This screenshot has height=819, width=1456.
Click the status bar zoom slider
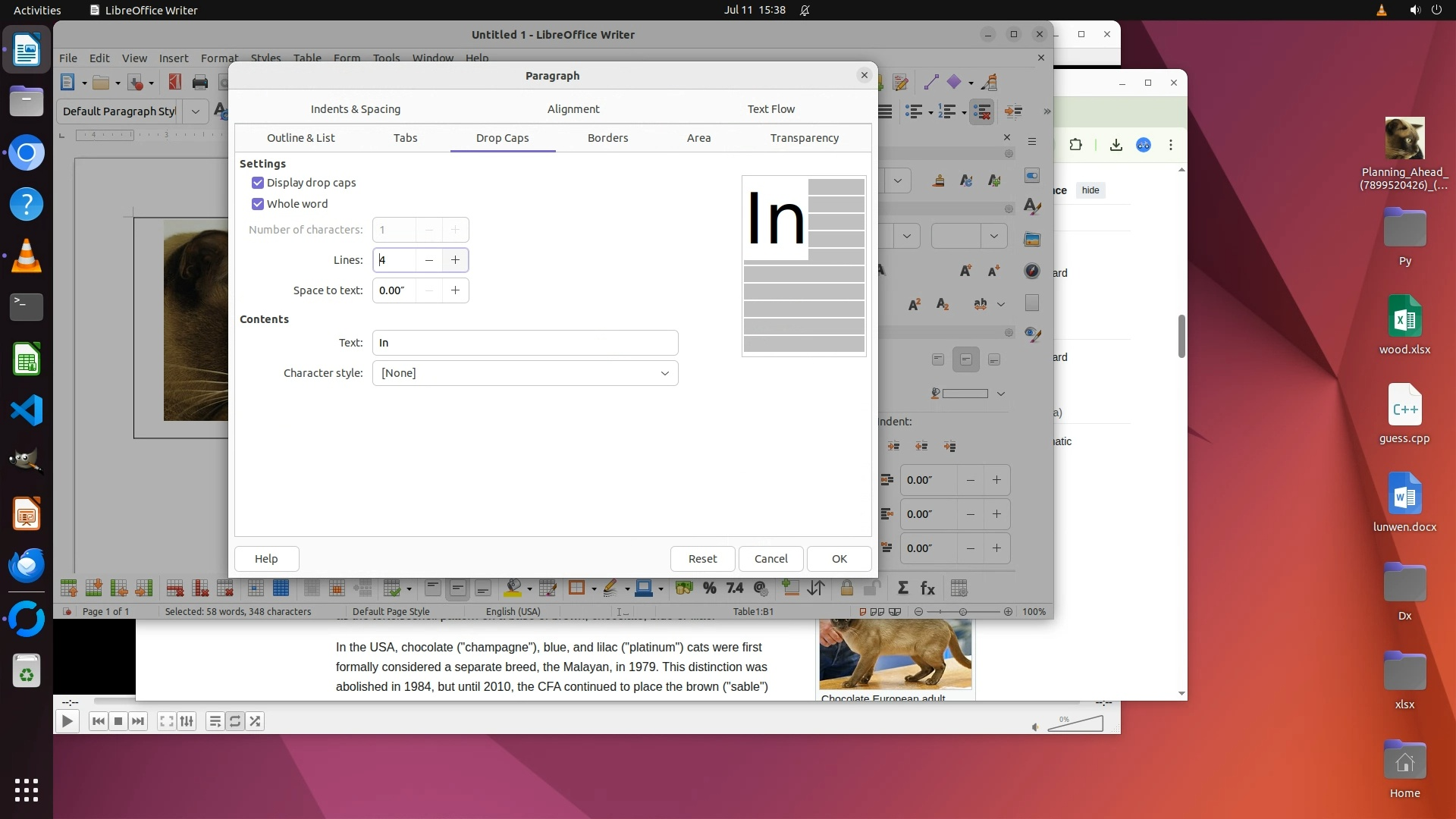tap(962, 612)
